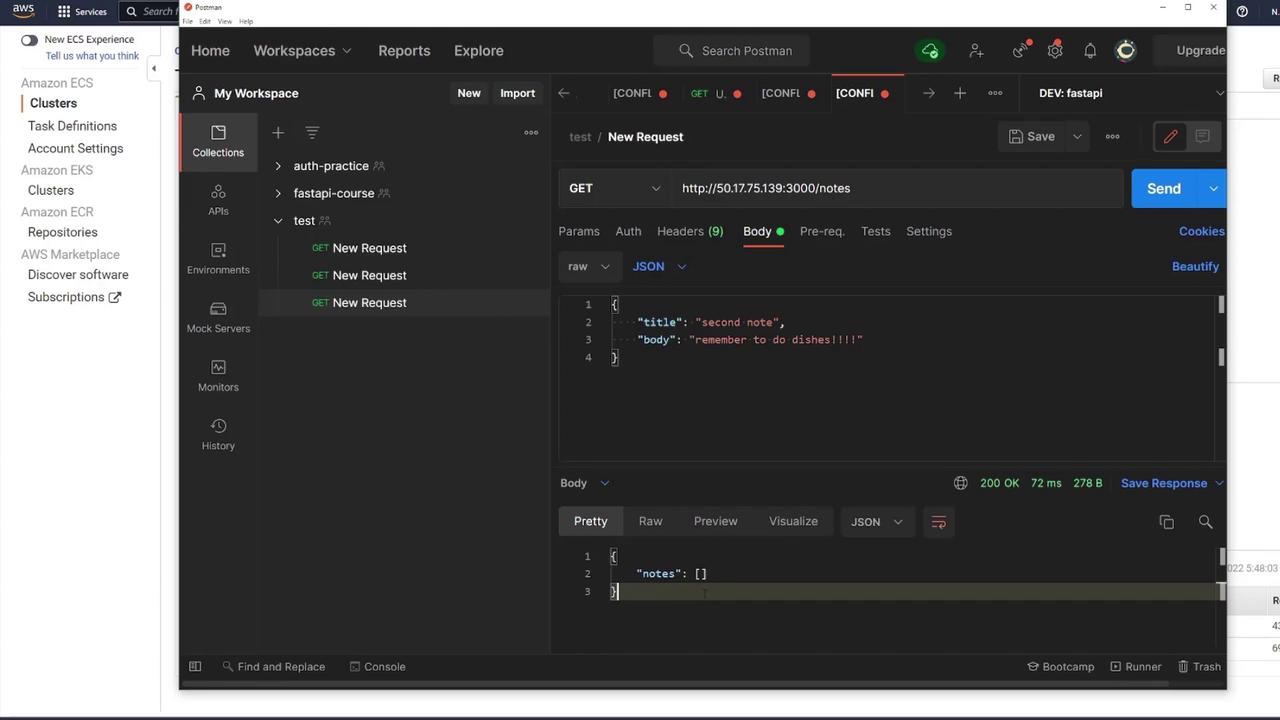Click the request URL input field
The height and width of the screenshot is (720, 1280).
[895, 188]
